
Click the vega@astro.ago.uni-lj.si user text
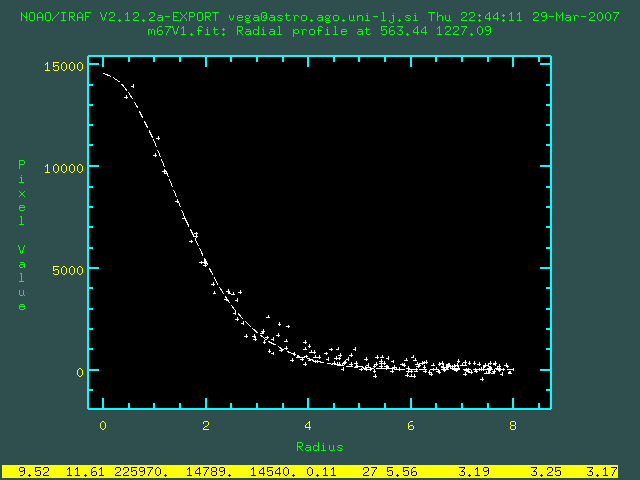(323, 17)
